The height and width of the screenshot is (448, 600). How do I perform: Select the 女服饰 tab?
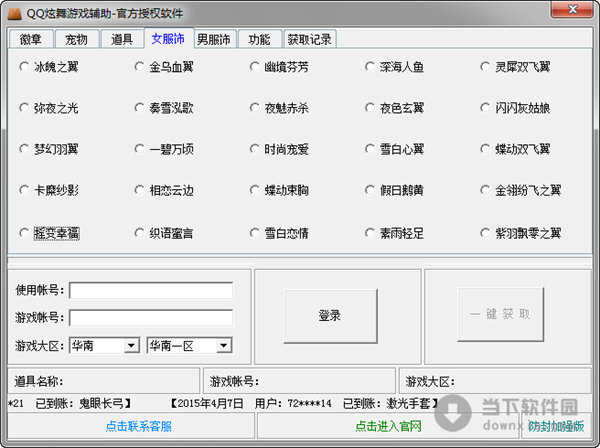[168, 38]
